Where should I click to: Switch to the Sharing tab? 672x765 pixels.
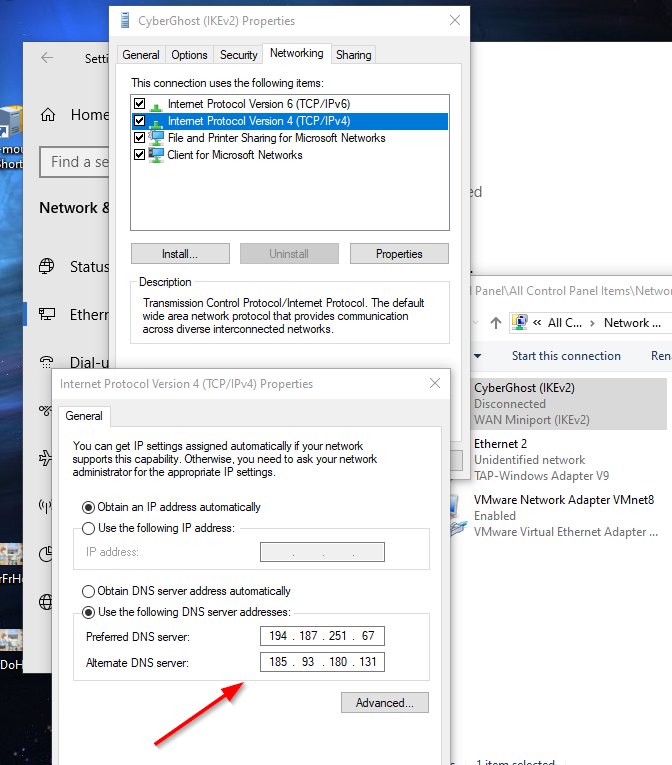click(353, 55)
